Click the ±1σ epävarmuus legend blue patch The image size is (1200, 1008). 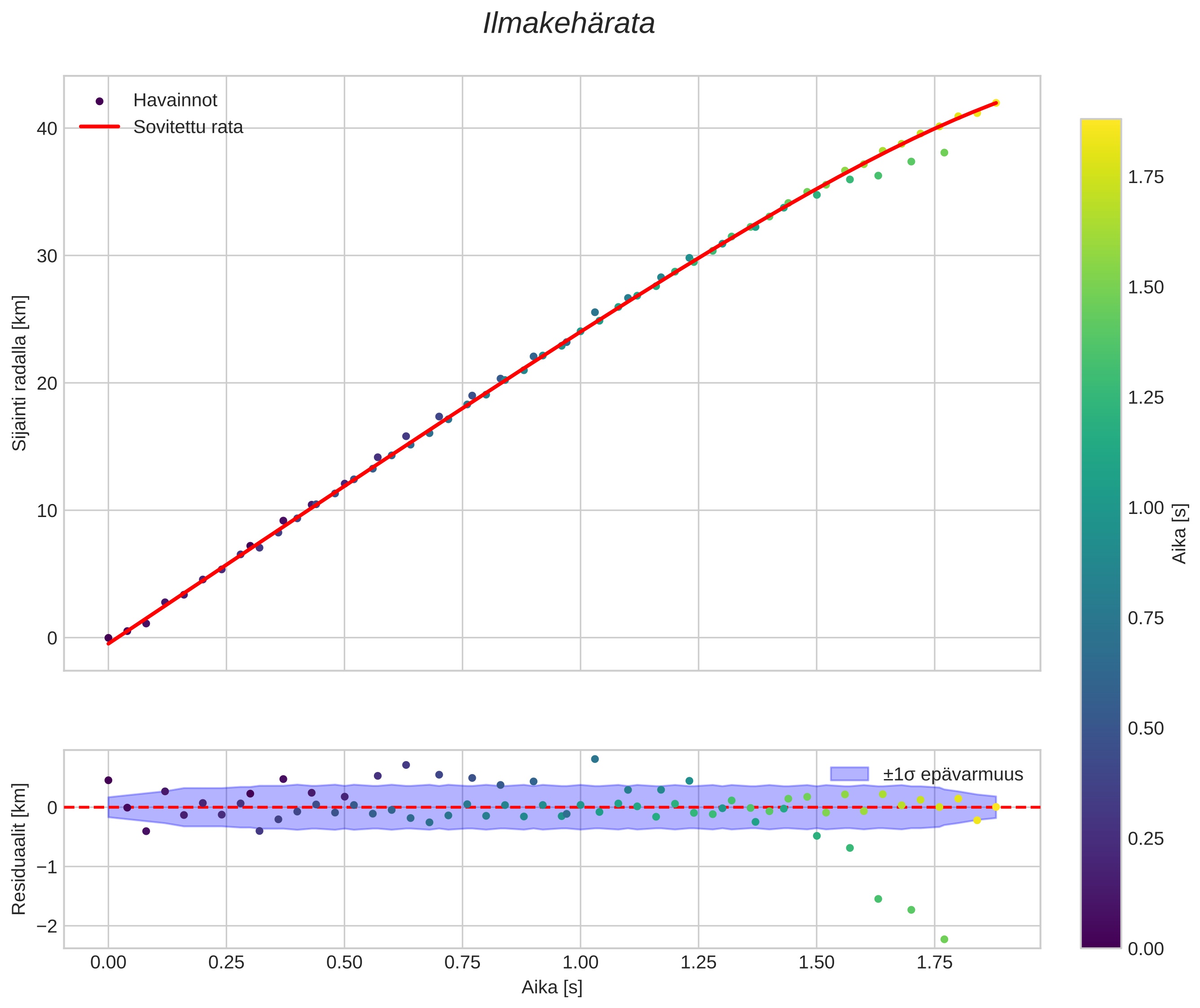(x=849, y=774)
